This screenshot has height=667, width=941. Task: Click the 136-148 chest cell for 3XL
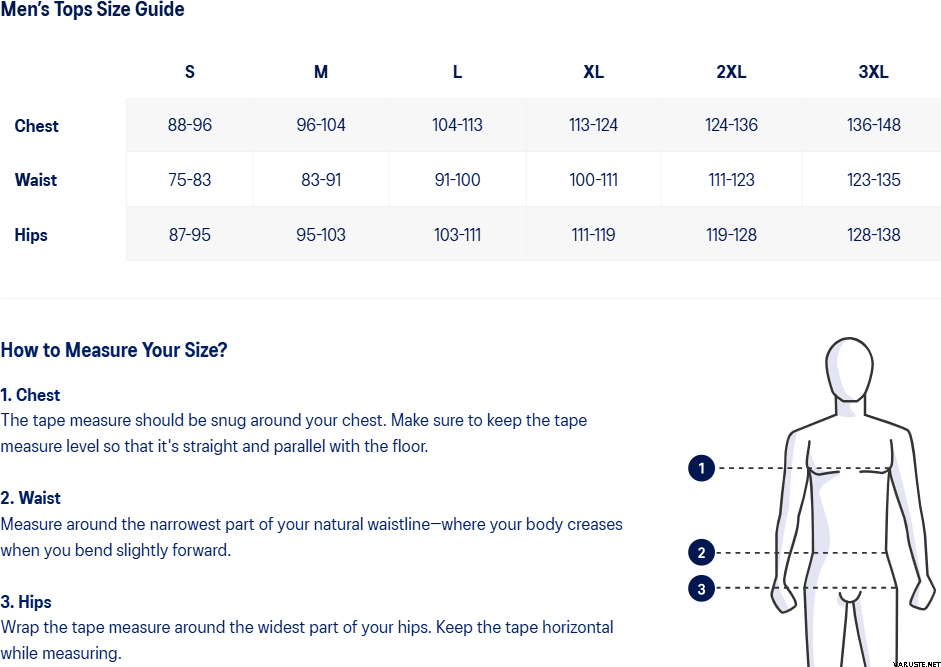(873, 125)
